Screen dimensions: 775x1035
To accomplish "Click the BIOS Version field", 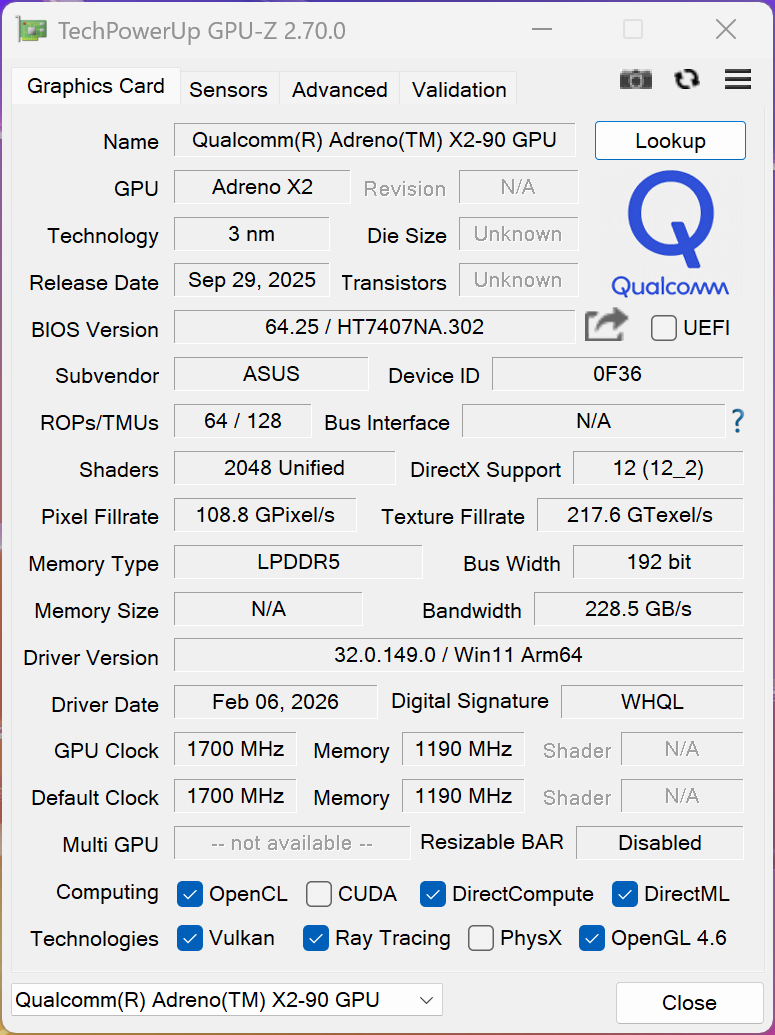I will pyautogui.click(x=374, y=327).
